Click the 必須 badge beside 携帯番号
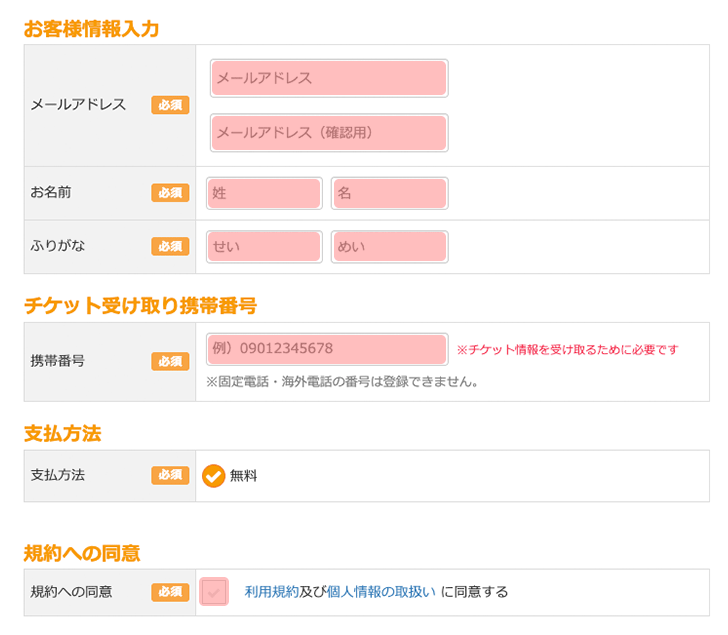Viewport: 728px width, 635px height. tap(170, 362)
